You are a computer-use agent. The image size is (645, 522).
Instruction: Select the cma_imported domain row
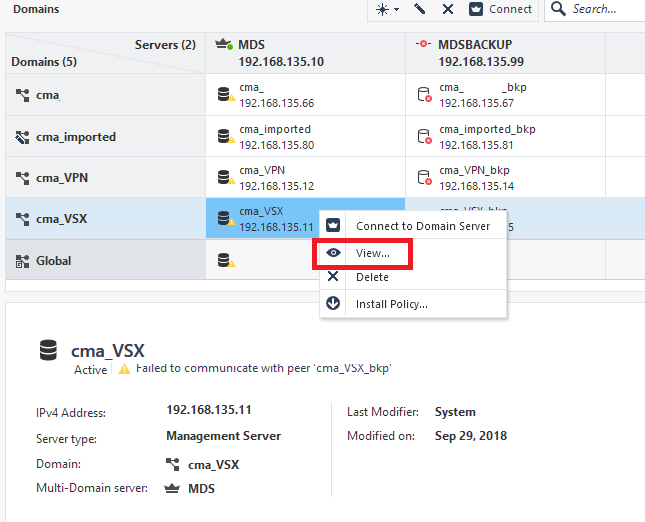pos(105,137)
